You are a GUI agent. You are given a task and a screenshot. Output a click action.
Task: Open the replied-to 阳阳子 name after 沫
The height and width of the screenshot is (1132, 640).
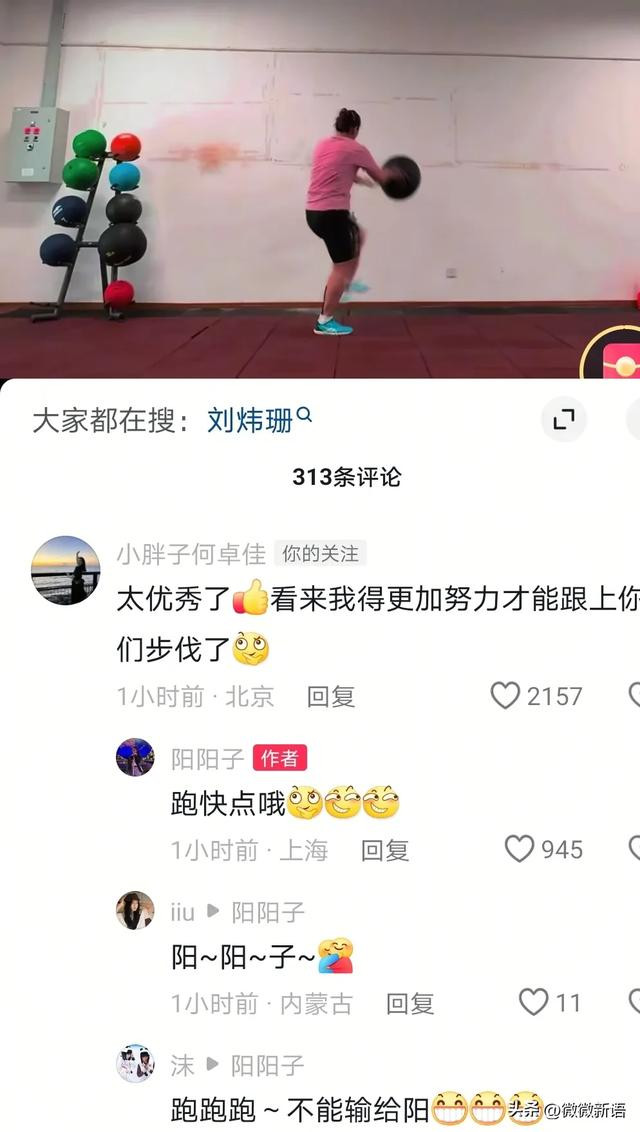[268, 1065]
